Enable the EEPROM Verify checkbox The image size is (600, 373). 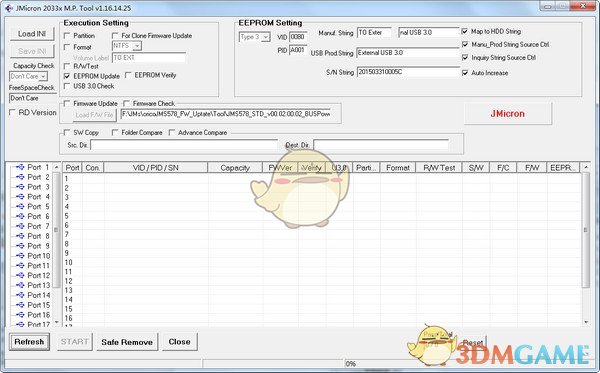(128, 75)
